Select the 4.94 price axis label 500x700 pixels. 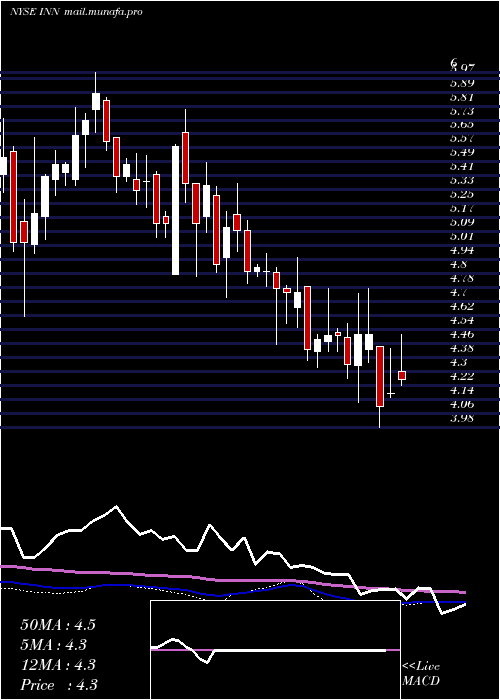pyautogui.click(x=462, y=250)
